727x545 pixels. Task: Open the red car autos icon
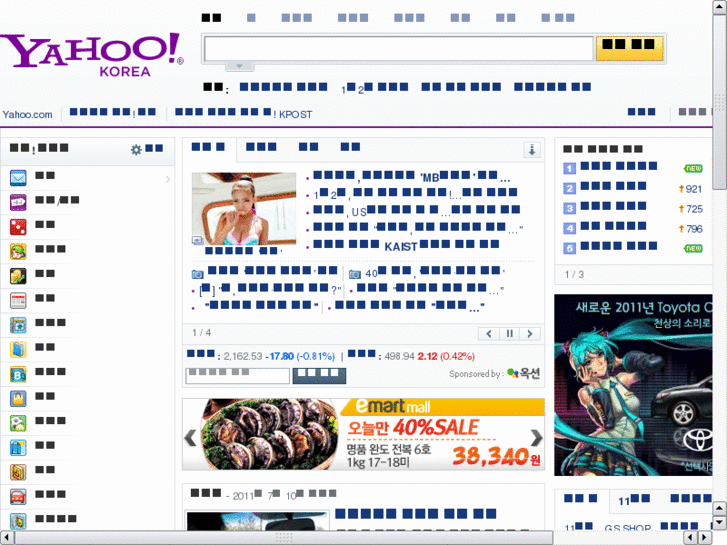[18, 497]
